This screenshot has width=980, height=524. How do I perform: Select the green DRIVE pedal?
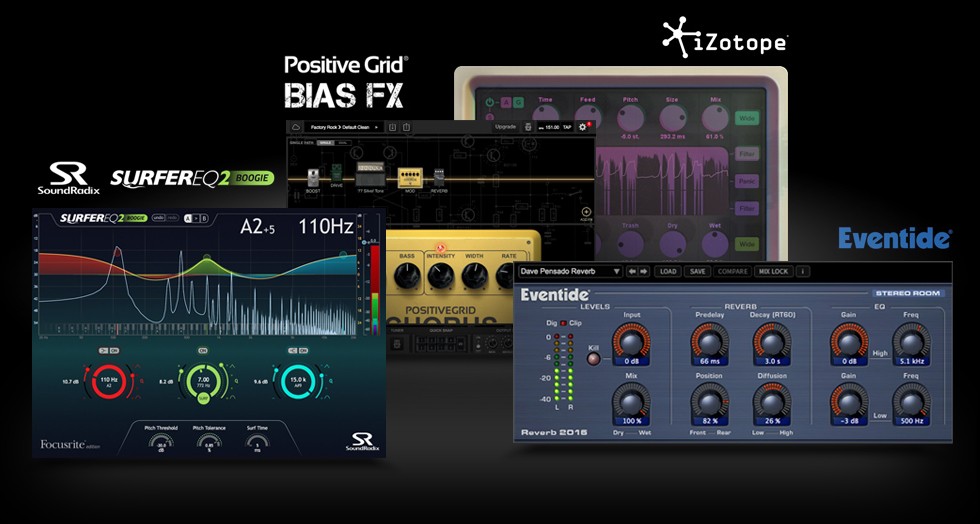[x=337, y=175]
